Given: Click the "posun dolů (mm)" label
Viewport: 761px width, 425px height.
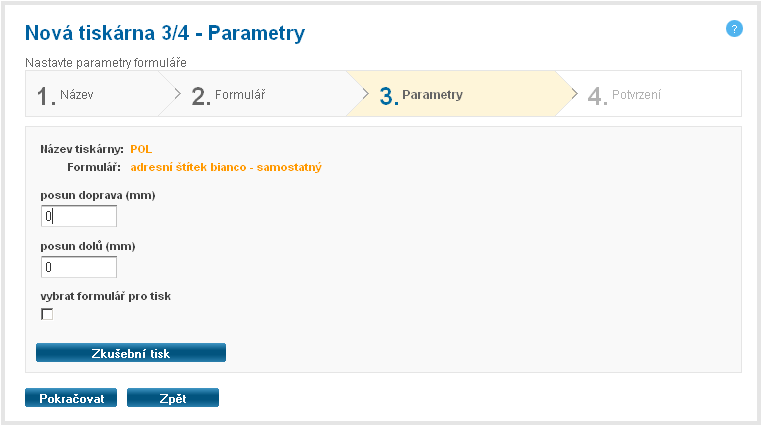Looking at the screenshot, I should pos(88,246).
